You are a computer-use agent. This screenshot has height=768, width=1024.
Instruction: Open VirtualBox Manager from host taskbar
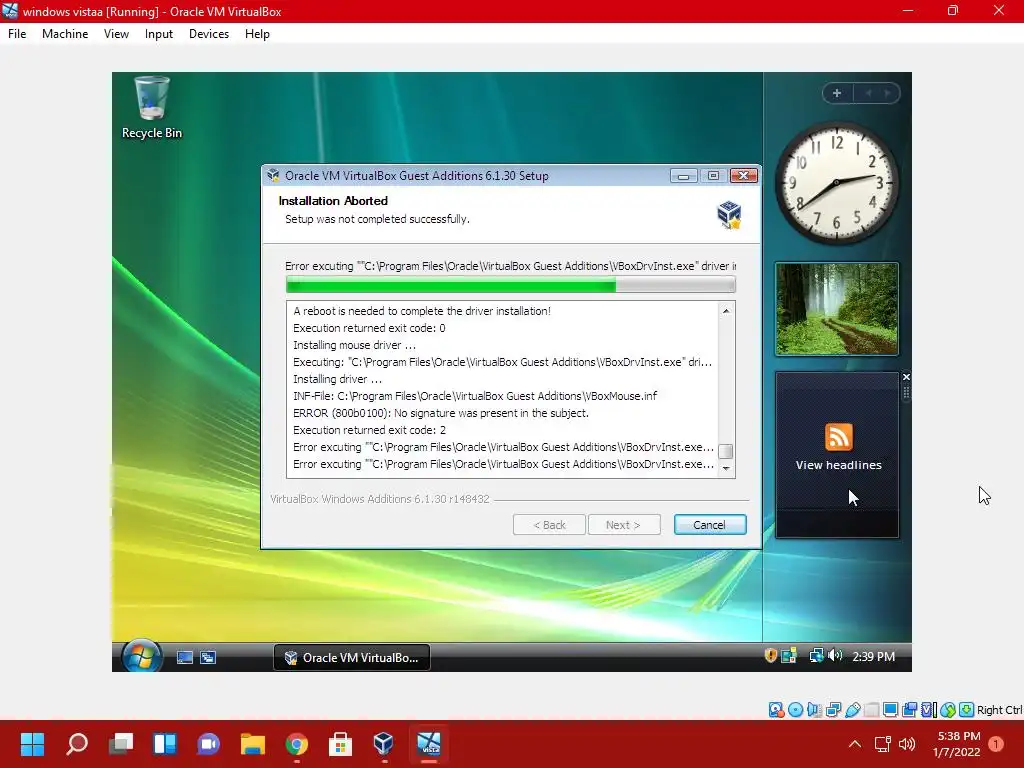(384, 744)
